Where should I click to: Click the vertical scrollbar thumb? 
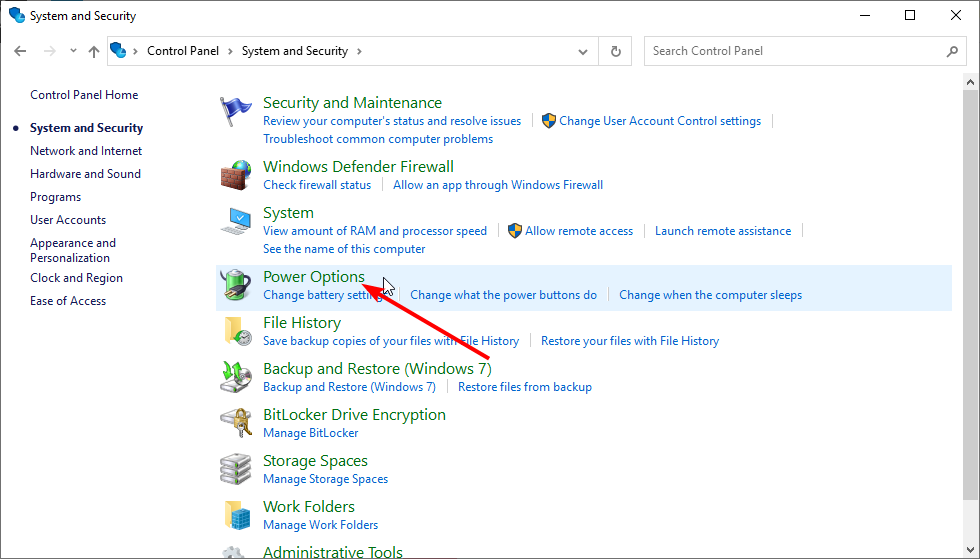pos(970,295)
